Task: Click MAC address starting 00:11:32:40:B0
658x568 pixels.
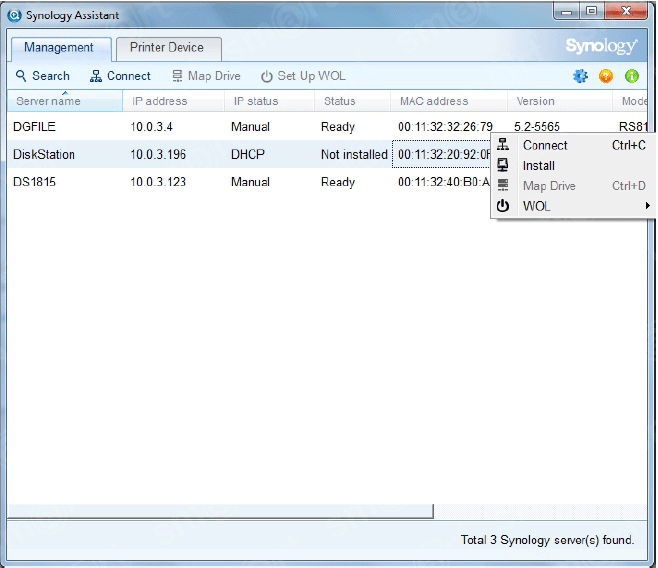Action: click(x=444, y=182)
